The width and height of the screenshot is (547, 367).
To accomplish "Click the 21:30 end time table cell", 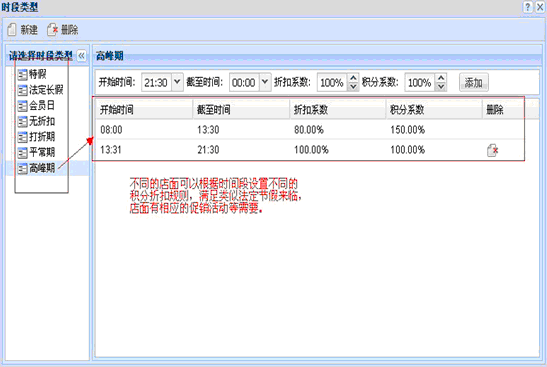I will pos(241,150).
